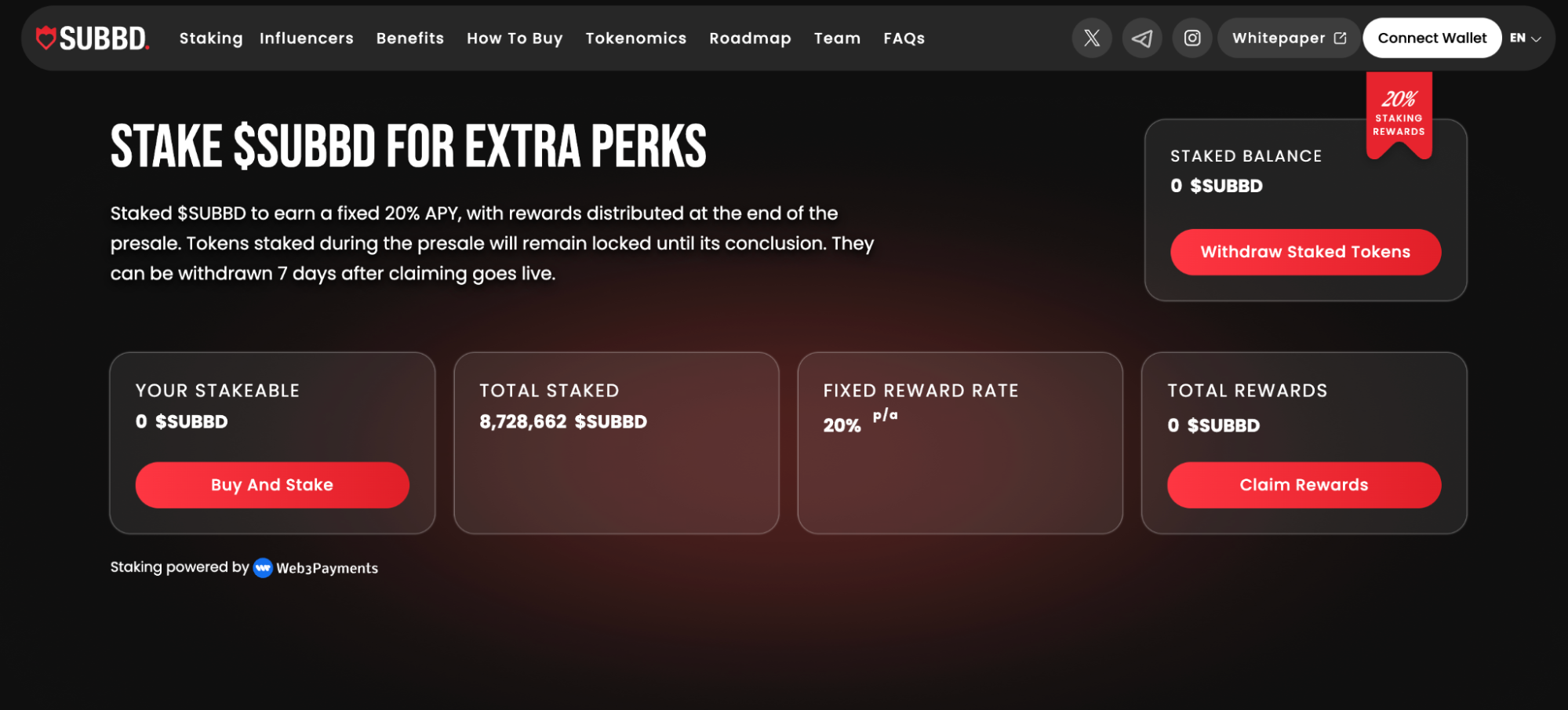Open the Tokenomics section
Viewport: 1568px width, 710px height.
636,38
